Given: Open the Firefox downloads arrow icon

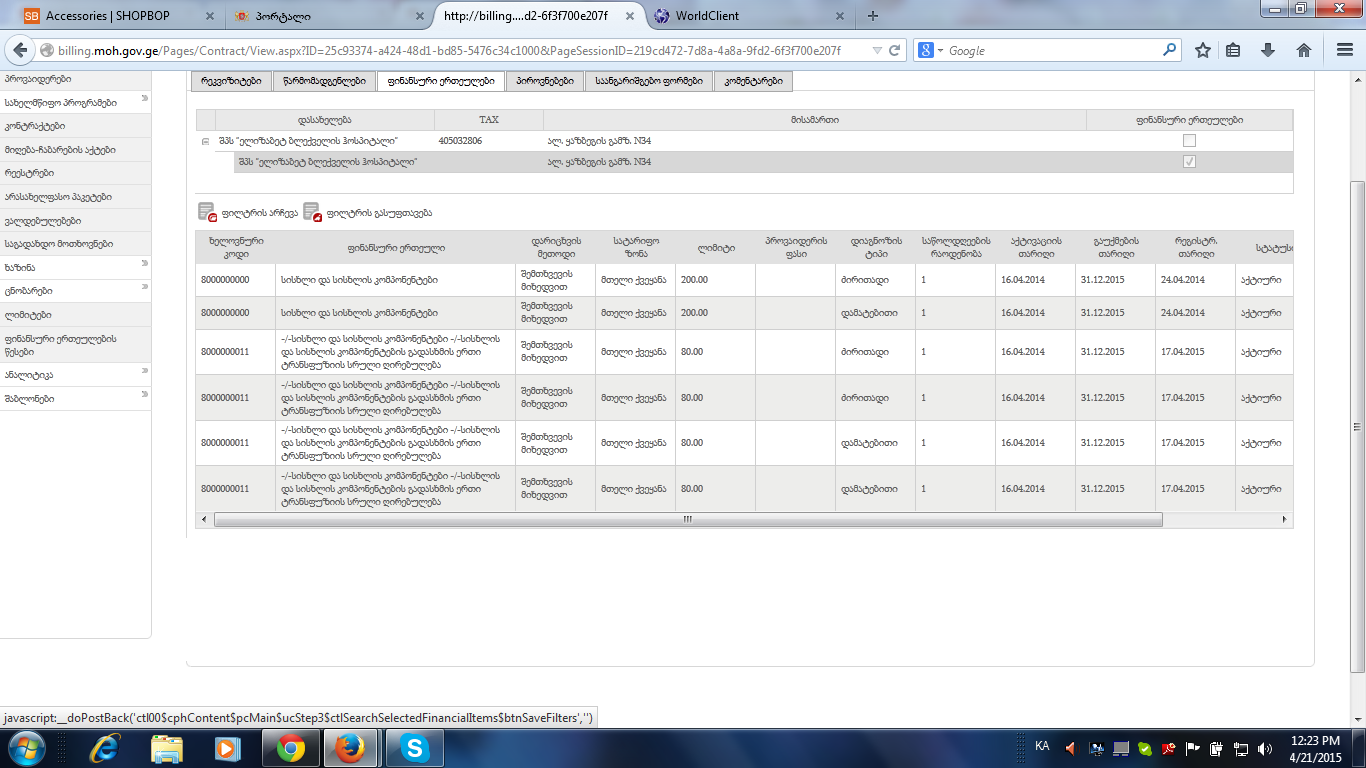Looking at the screenshot, I should (x=1268, y=50).
